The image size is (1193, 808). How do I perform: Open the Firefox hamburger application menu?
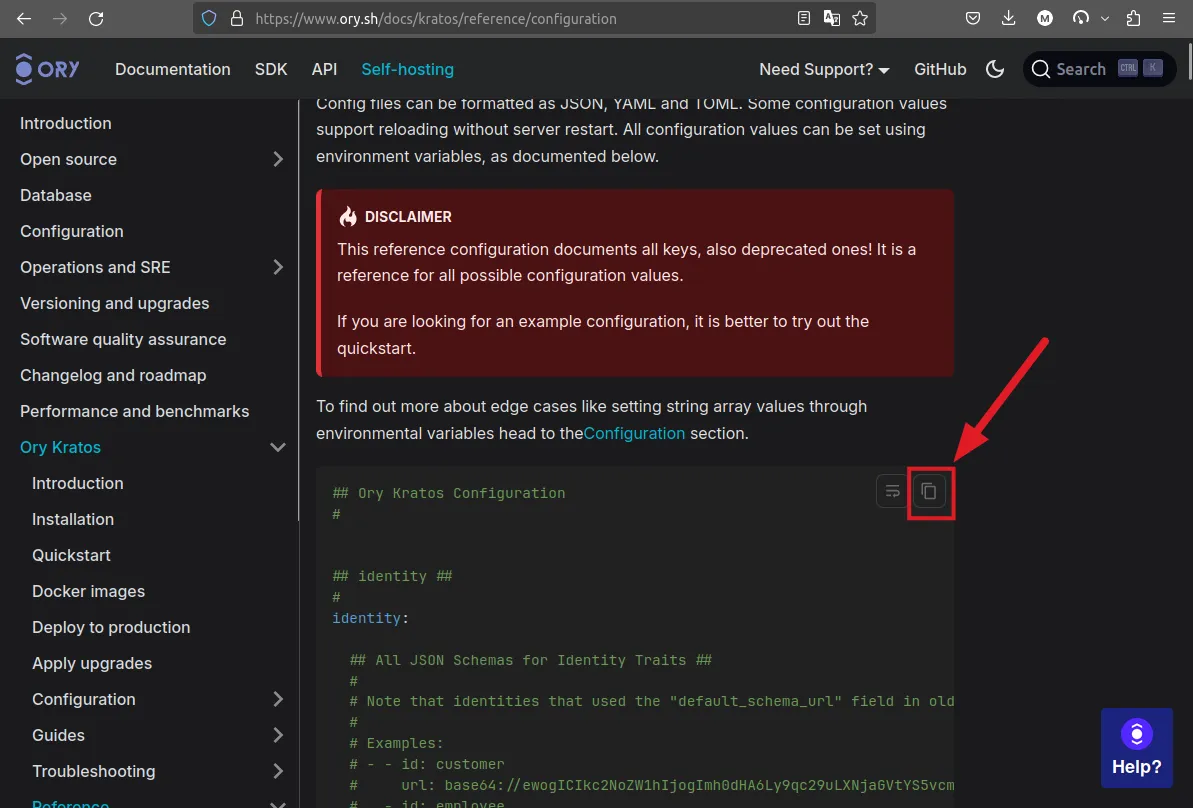click(x=1169, y=18)
